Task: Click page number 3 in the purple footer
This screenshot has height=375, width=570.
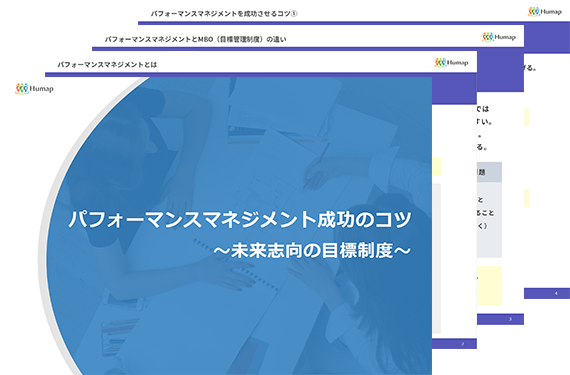Action: [x=510, y=319]
